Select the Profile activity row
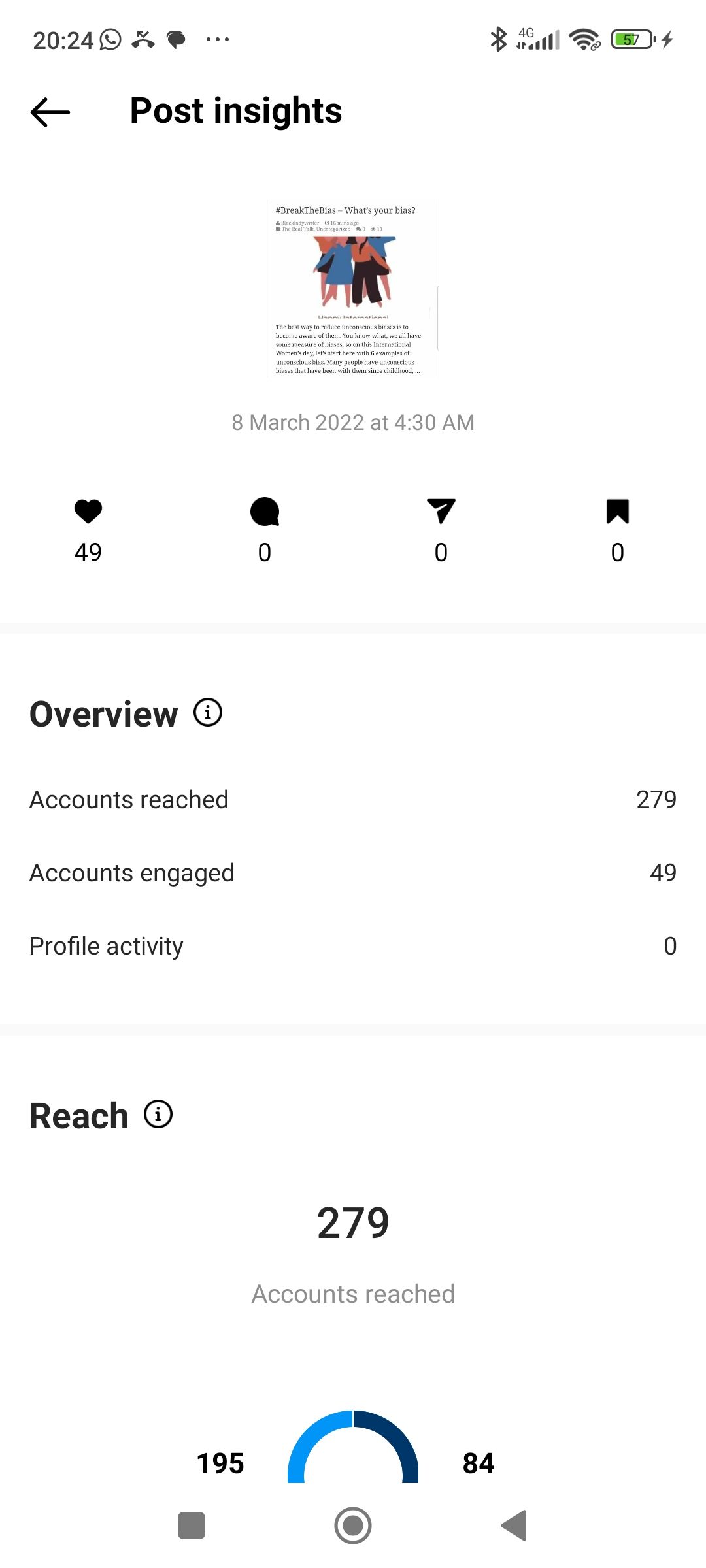706x1568 pixels. [x=353, y=946]
